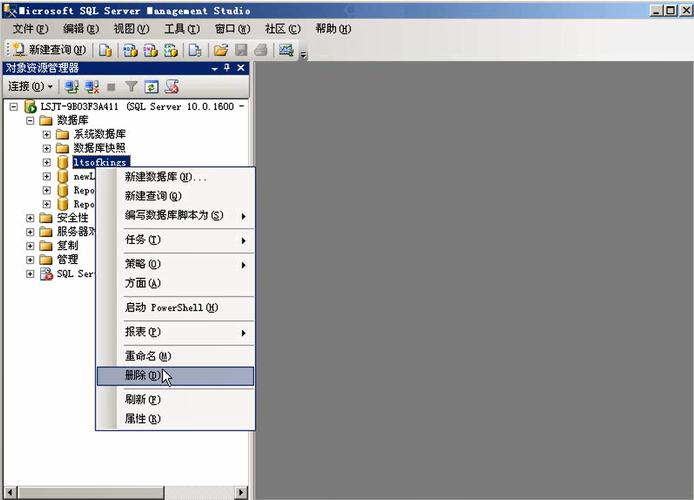The height and width of the screenshot is (500, 694).
Task: Click the script icon with red S
Action: pyautogui.click(x=172, y=87)
